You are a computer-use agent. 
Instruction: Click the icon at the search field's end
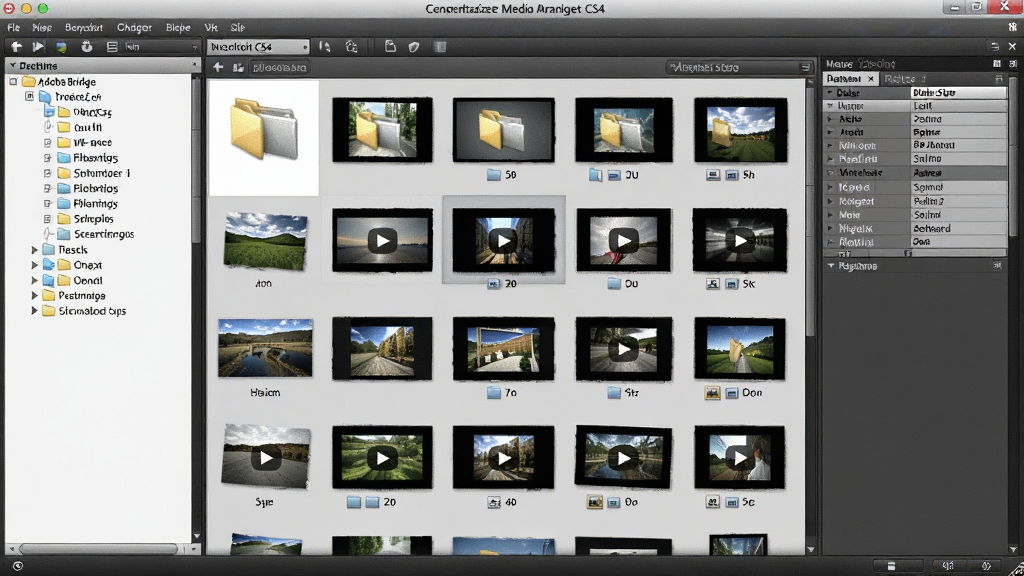(x=805, y=67)
